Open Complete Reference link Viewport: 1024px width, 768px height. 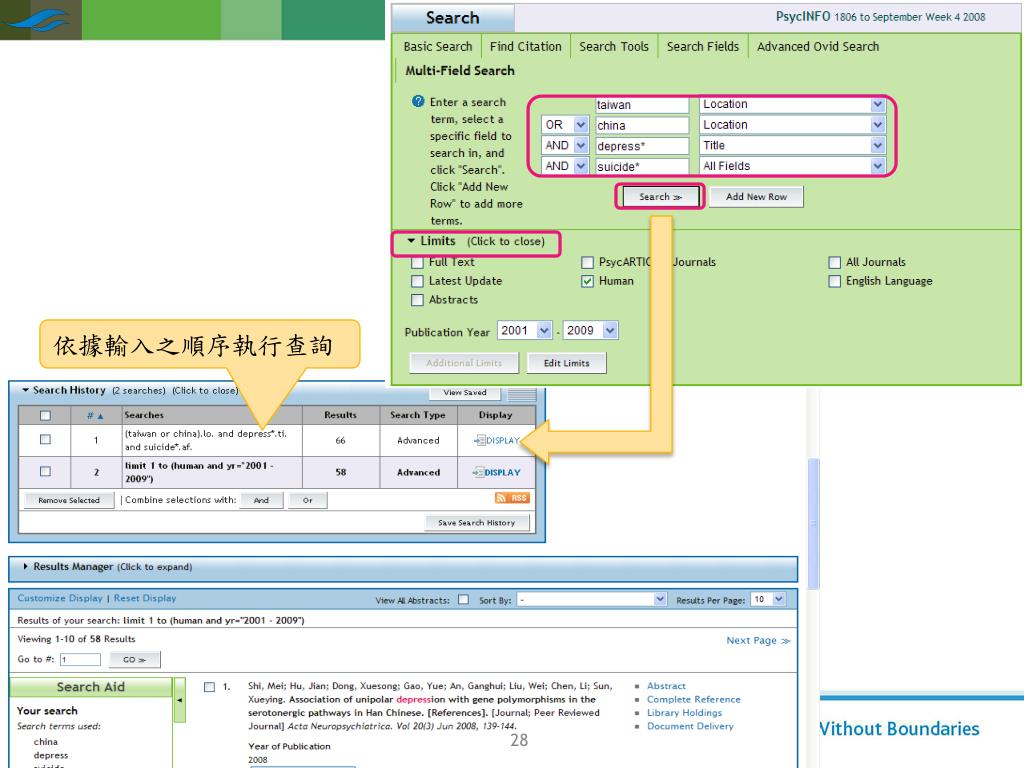tap(694, 699)
